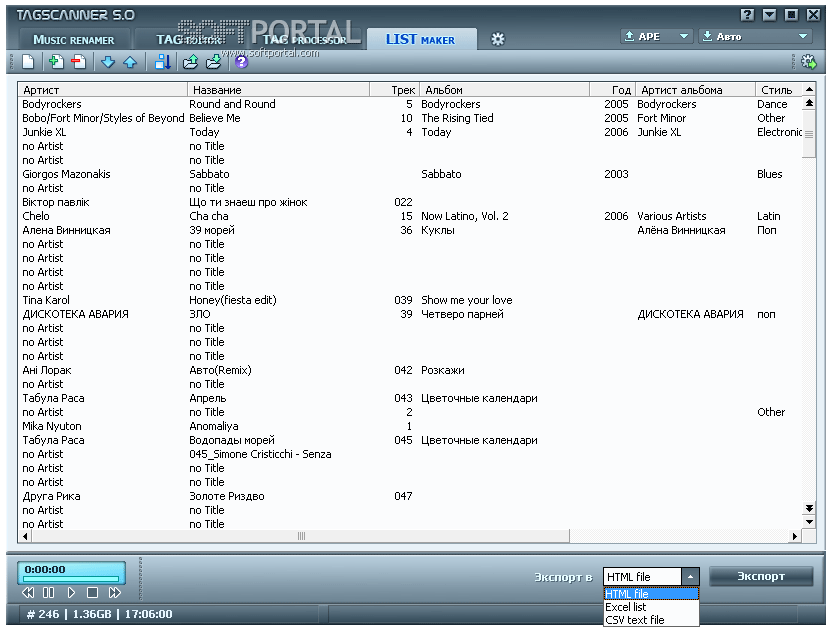
Task: Add files with the green plus icon
Action: tap(56, 62)
